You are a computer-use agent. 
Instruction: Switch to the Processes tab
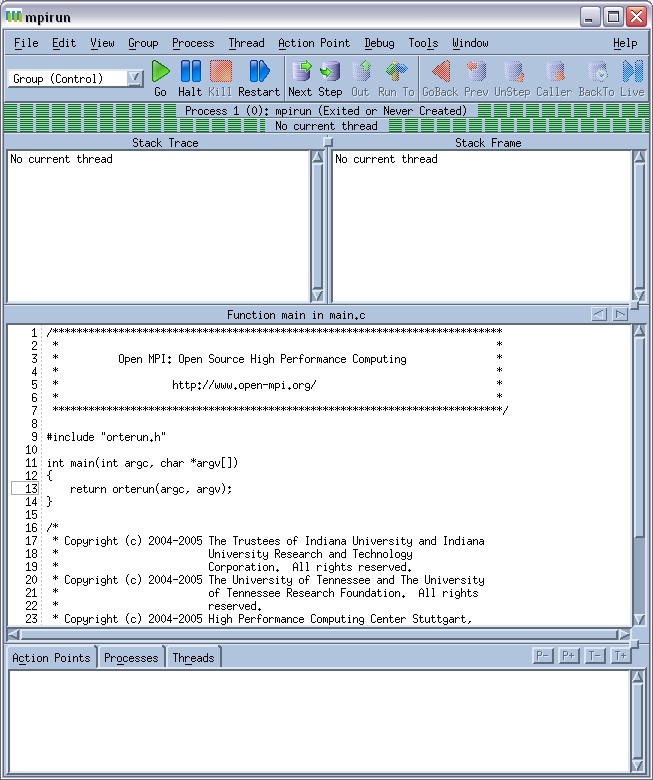(131, 658)
